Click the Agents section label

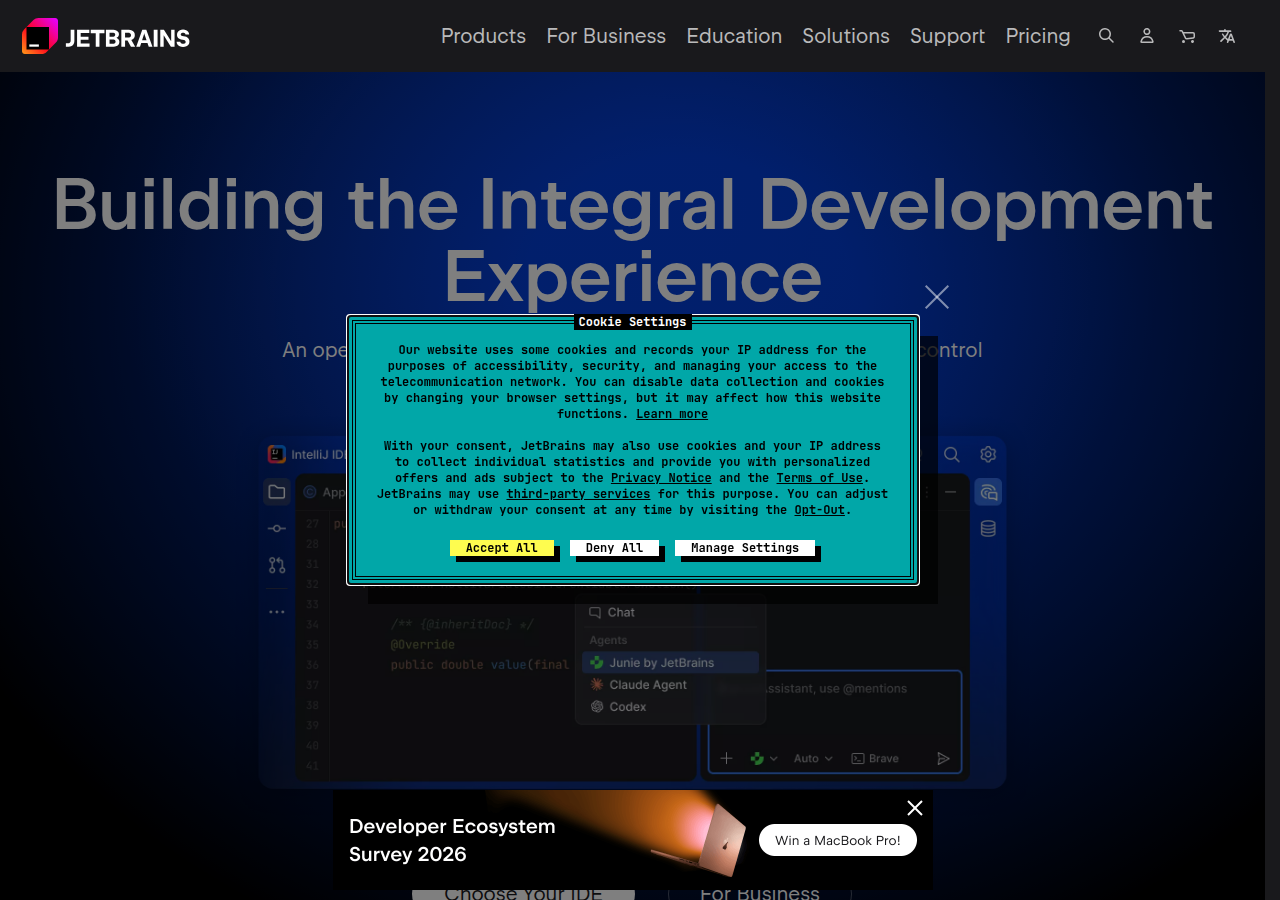(x=609, y=640)
